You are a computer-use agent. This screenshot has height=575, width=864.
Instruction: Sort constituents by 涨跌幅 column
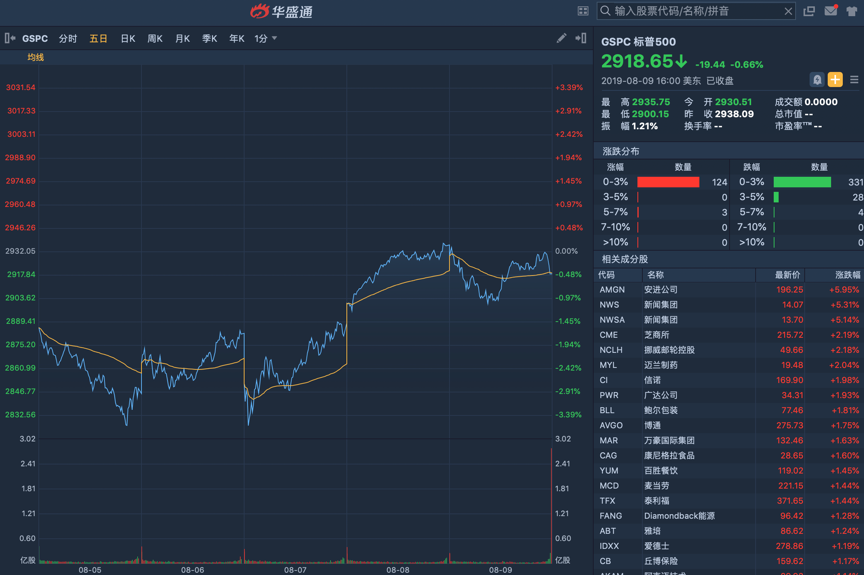847,275
